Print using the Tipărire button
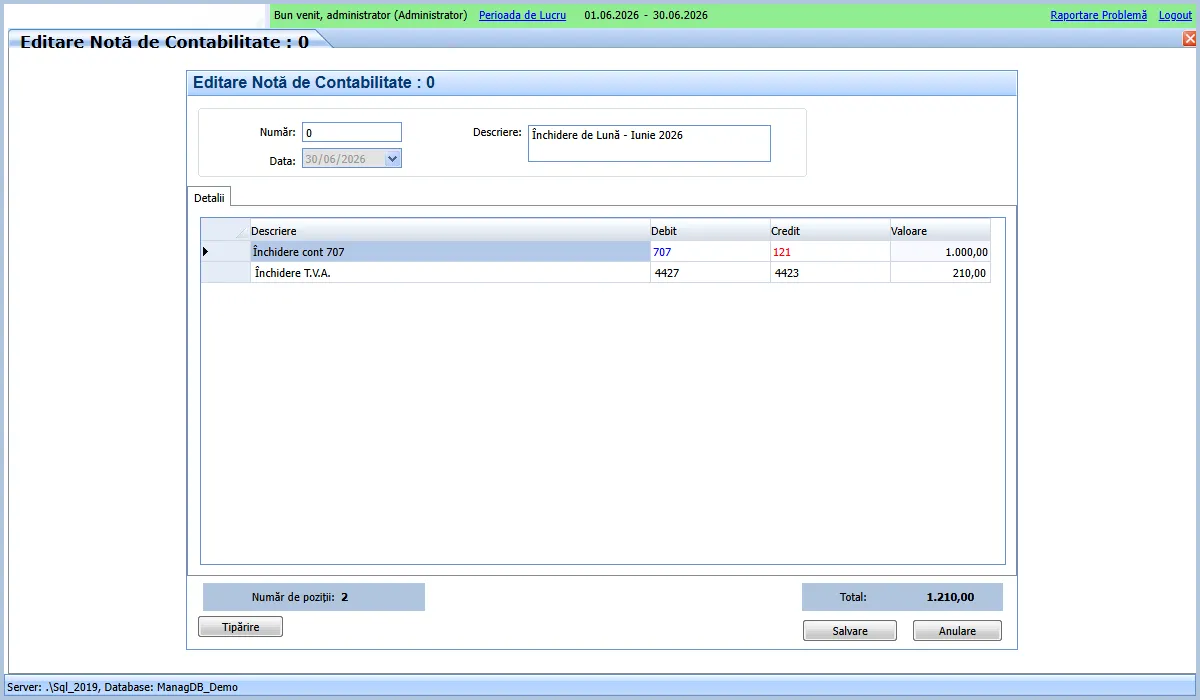Image resolution: width=1200 pixels, height=700 pixels. [x=240, y=626]
